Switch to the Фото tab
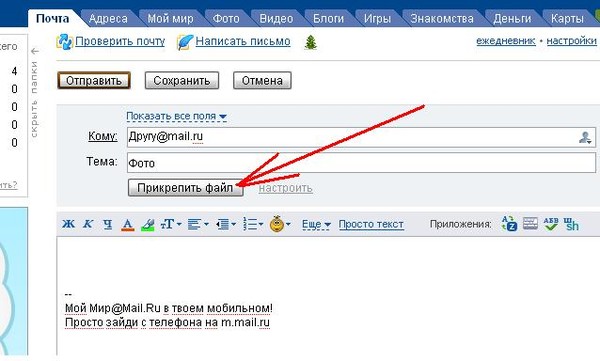 [226, 18]
